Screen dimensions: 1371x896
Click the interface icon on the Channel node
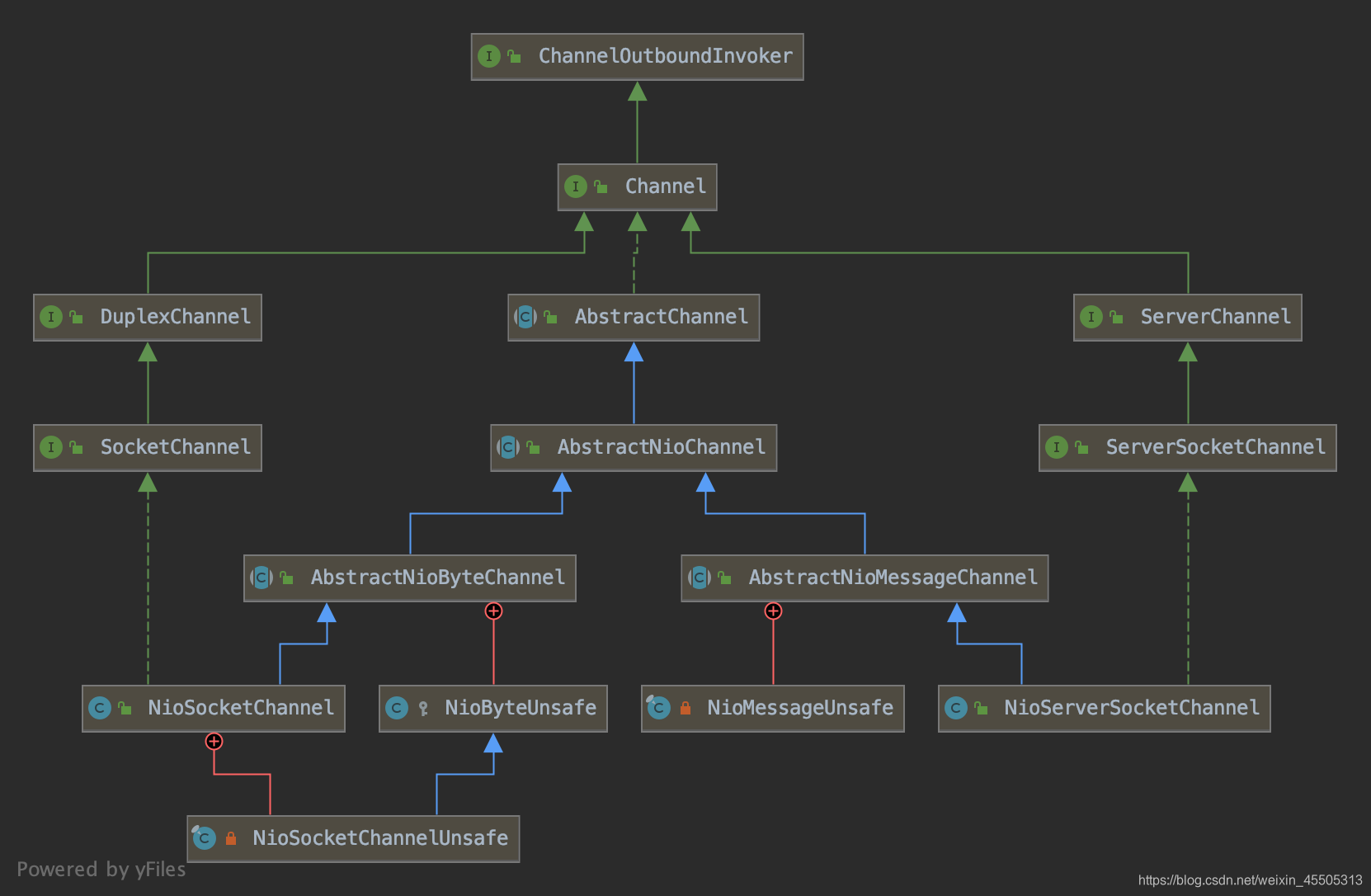point(576,186)
